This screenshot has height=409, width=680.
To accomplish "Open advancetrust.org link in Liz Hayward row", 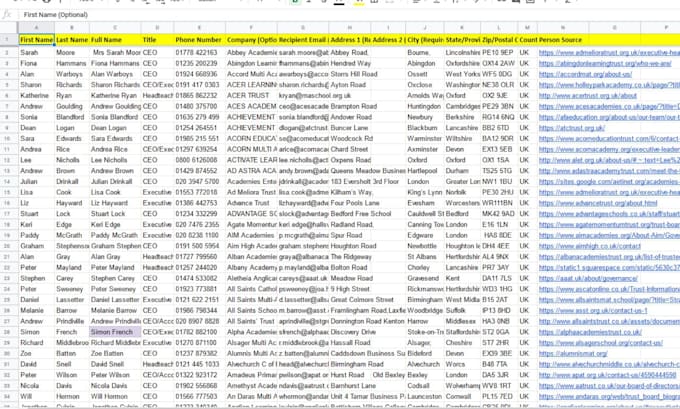I will pos(598,203).
